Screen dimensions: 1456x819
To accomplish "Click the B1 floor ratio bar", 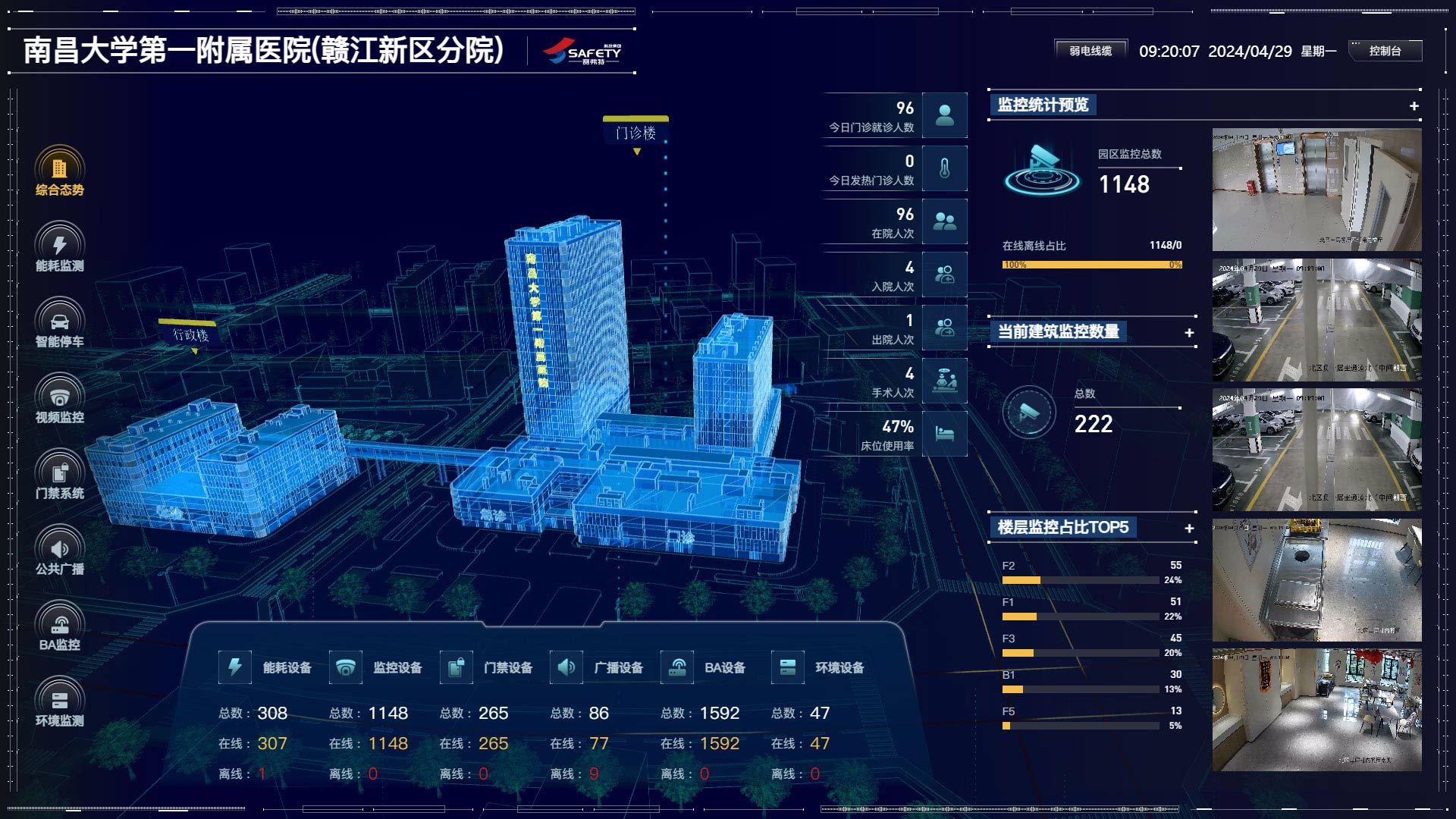I will (x=1081, y=689).
